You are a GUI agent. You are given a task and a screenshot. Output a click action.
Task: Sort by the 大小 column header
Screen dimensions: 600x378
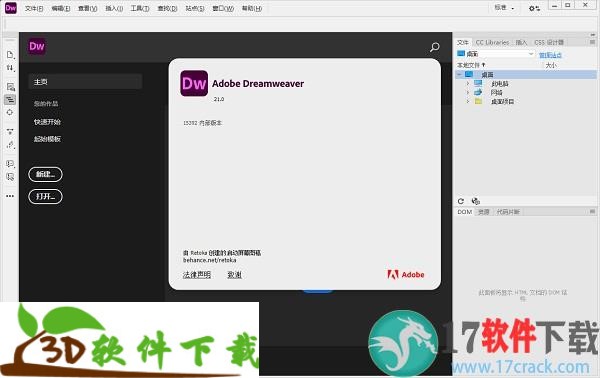pos(551,65)
